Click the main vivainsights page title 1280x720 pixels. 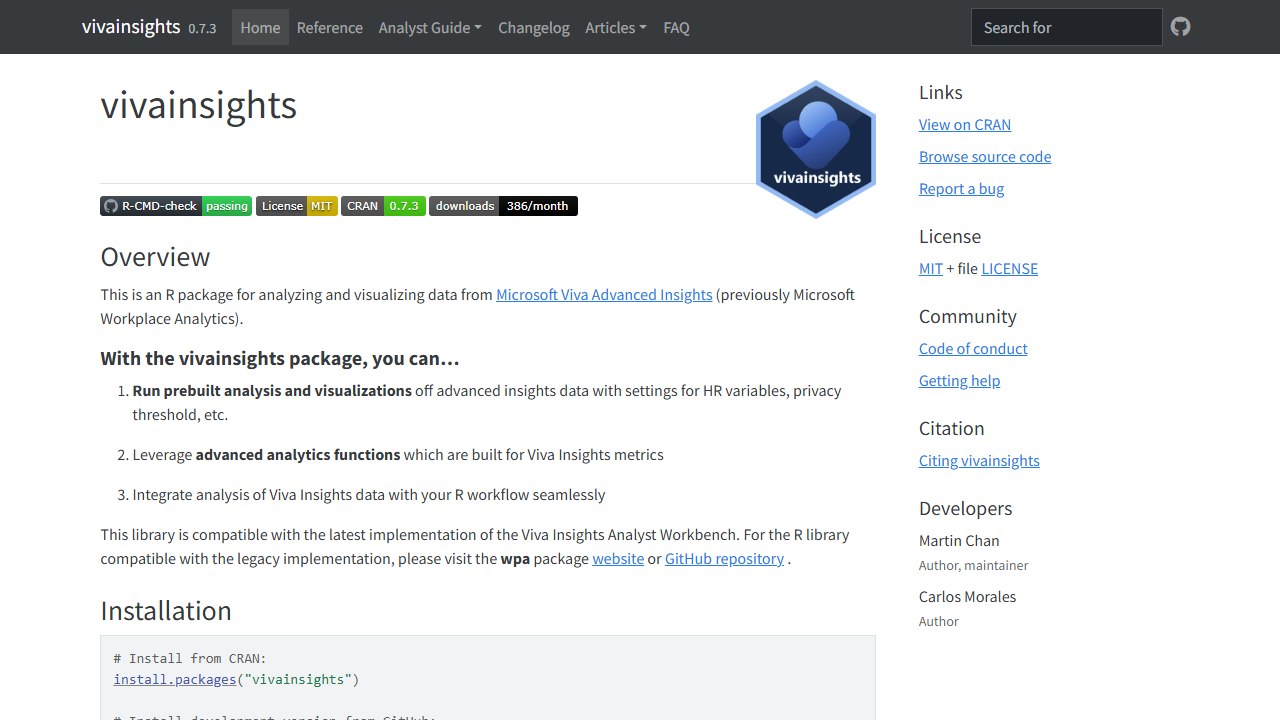[199, 105]
